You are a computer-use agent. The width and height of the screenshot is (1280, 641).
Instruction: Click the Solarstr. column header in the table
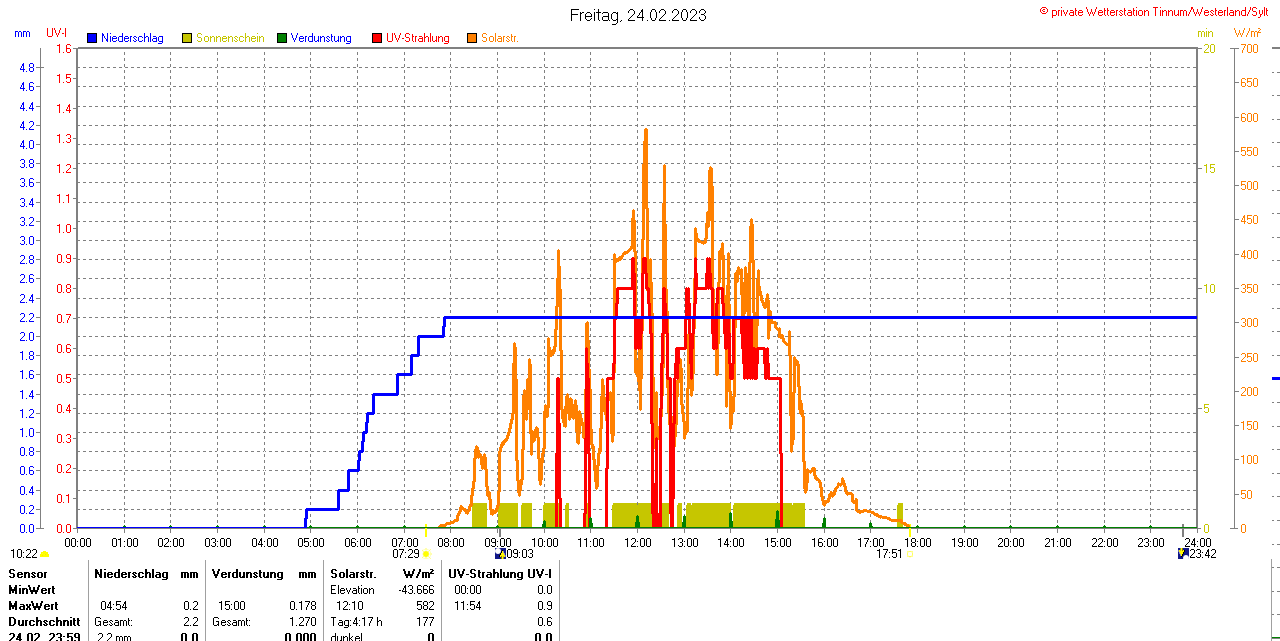pyautogui.click(x=352, y=574)
